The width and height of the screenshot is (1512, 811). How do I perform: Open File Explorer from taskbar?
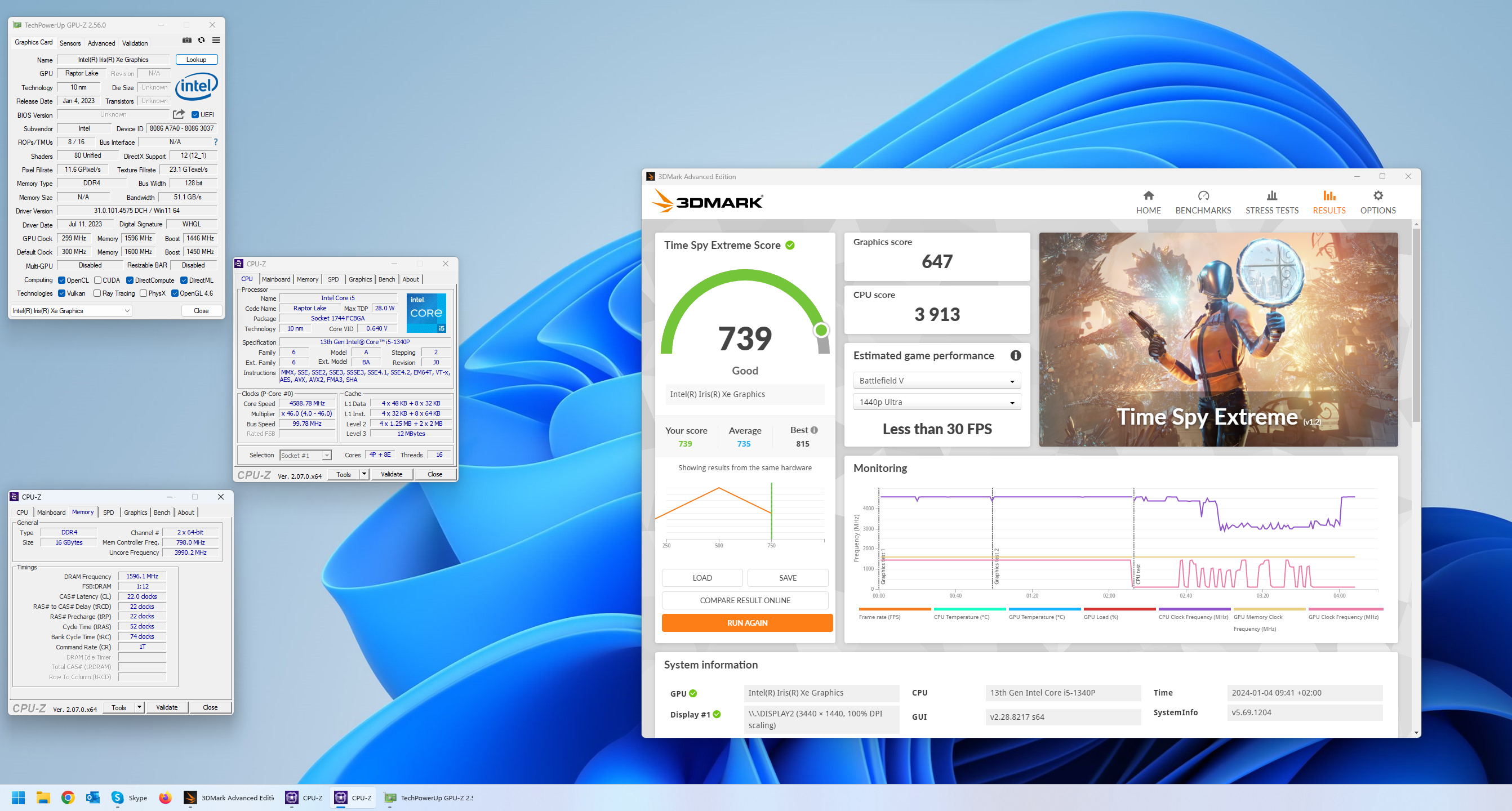[x=43, y=797]
